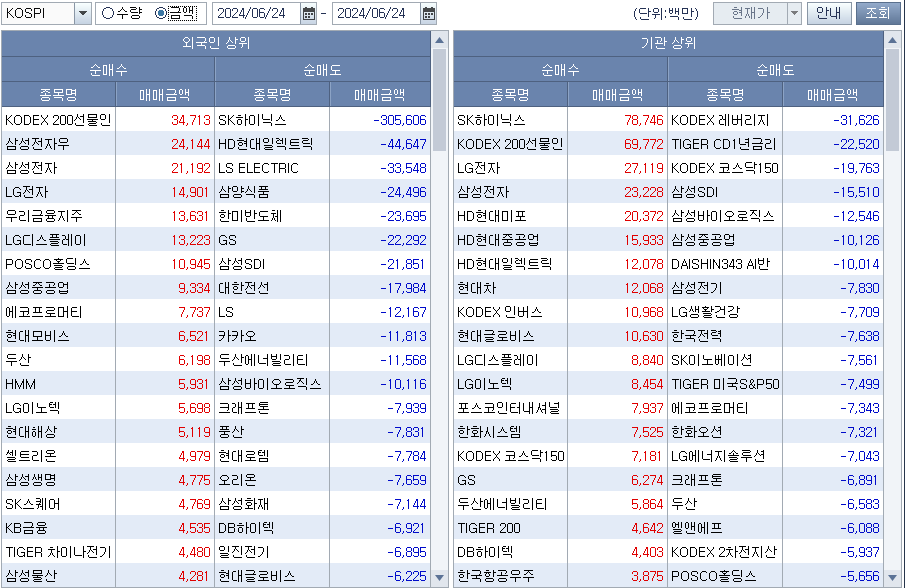Click the end date input field

pos(376,13)
